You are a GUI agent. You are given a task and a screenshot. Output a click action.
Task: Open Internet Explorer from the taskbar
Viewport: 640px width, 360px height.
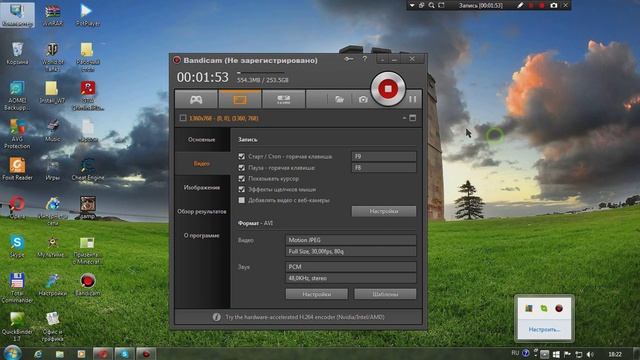pos(38,354)
